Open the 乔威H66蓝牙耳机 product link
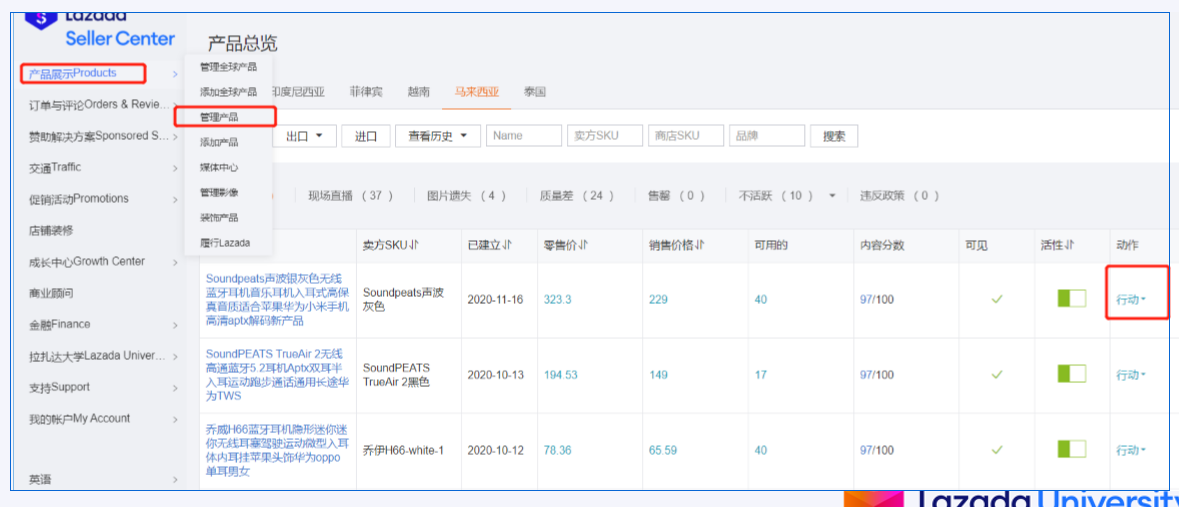This screenshot has height=507, width=1179. coord(276,450)
